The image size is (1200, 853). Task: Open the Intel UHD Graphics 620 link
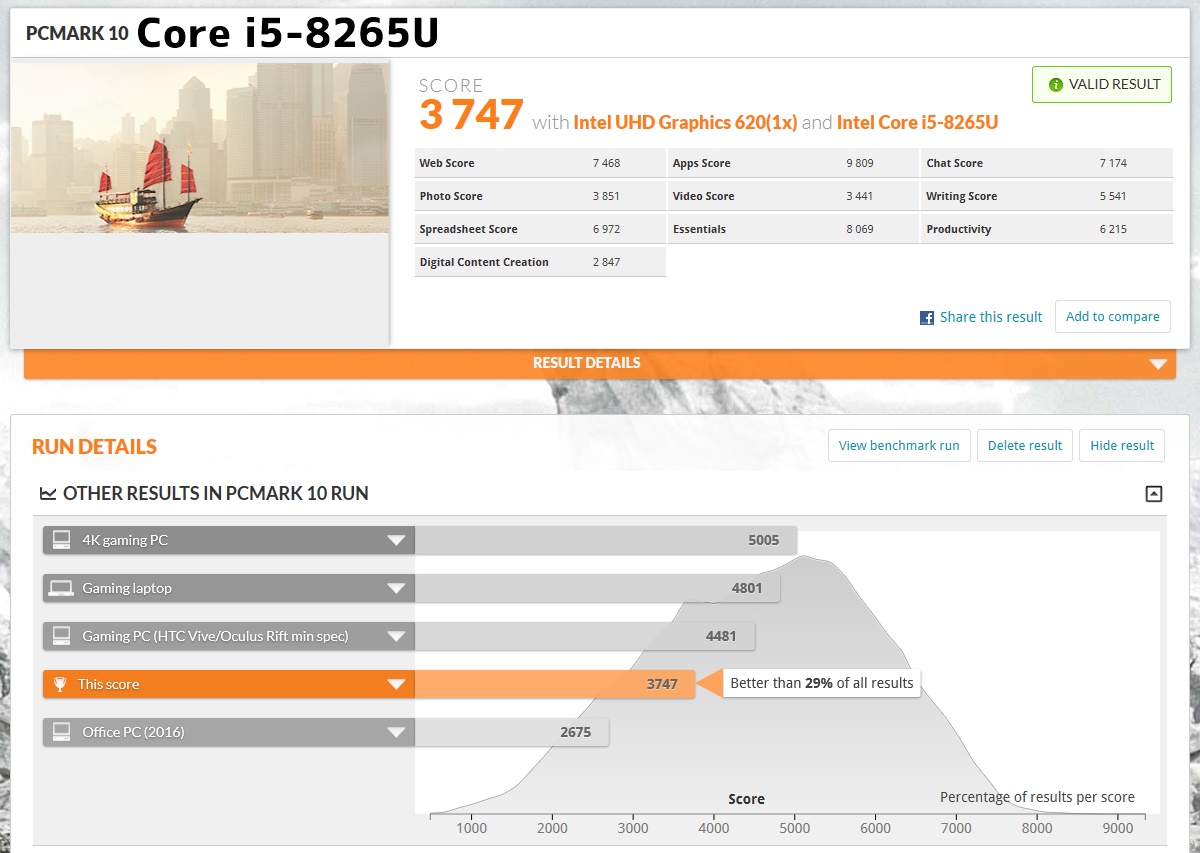[x=685, y=123]
